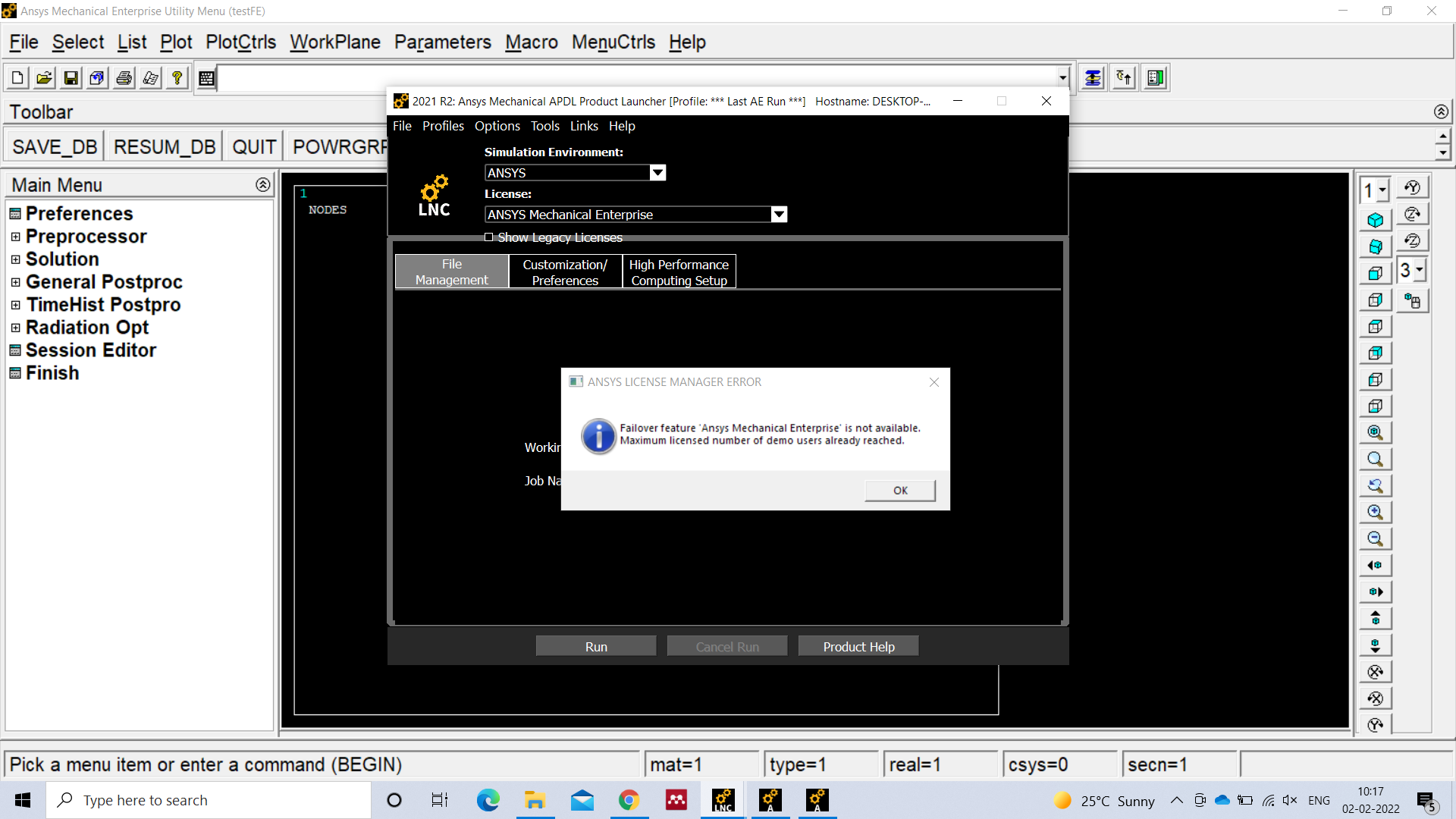Viewport: 1456px width, 819px height.
Task: Click the Save Analysis floppy icon
Action: (71, 77)
